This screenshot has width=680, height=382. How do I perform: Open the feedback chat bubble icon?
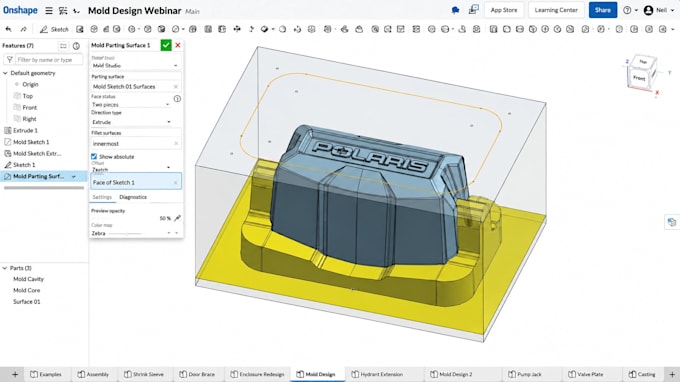(x=455, y=10)
